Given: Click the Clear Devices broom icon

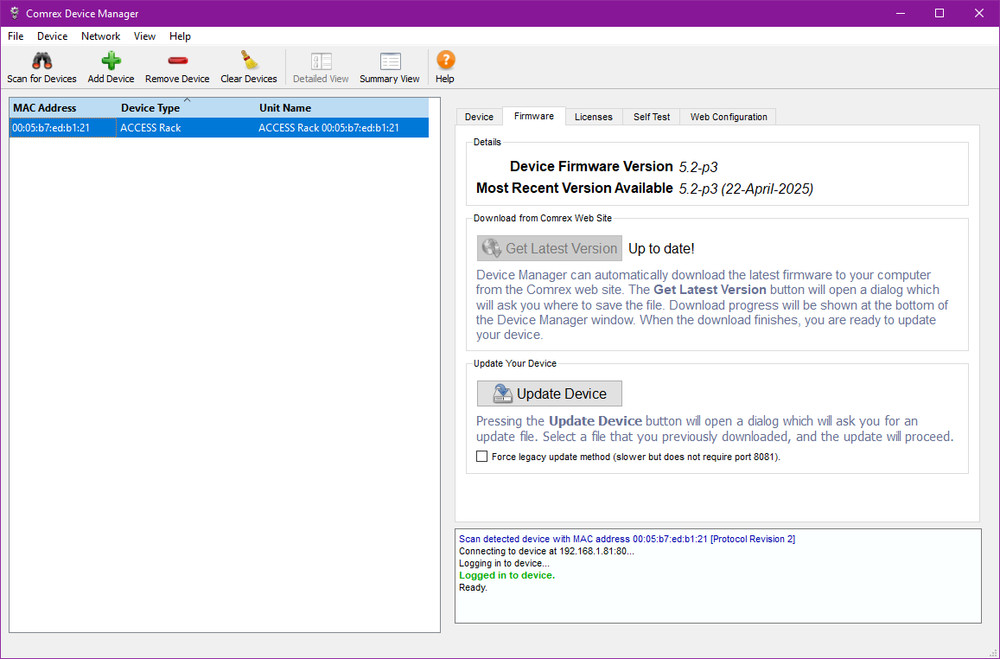Looking at the screenshot, I should pos(248,61).
